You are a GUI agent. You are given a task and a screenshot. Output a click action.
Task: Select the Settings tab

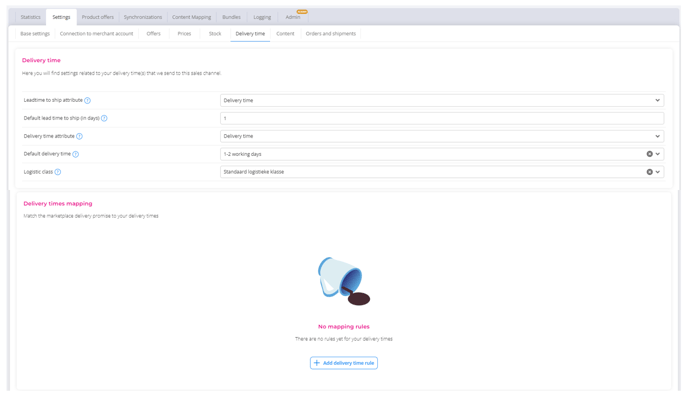(x=61, y=17)
